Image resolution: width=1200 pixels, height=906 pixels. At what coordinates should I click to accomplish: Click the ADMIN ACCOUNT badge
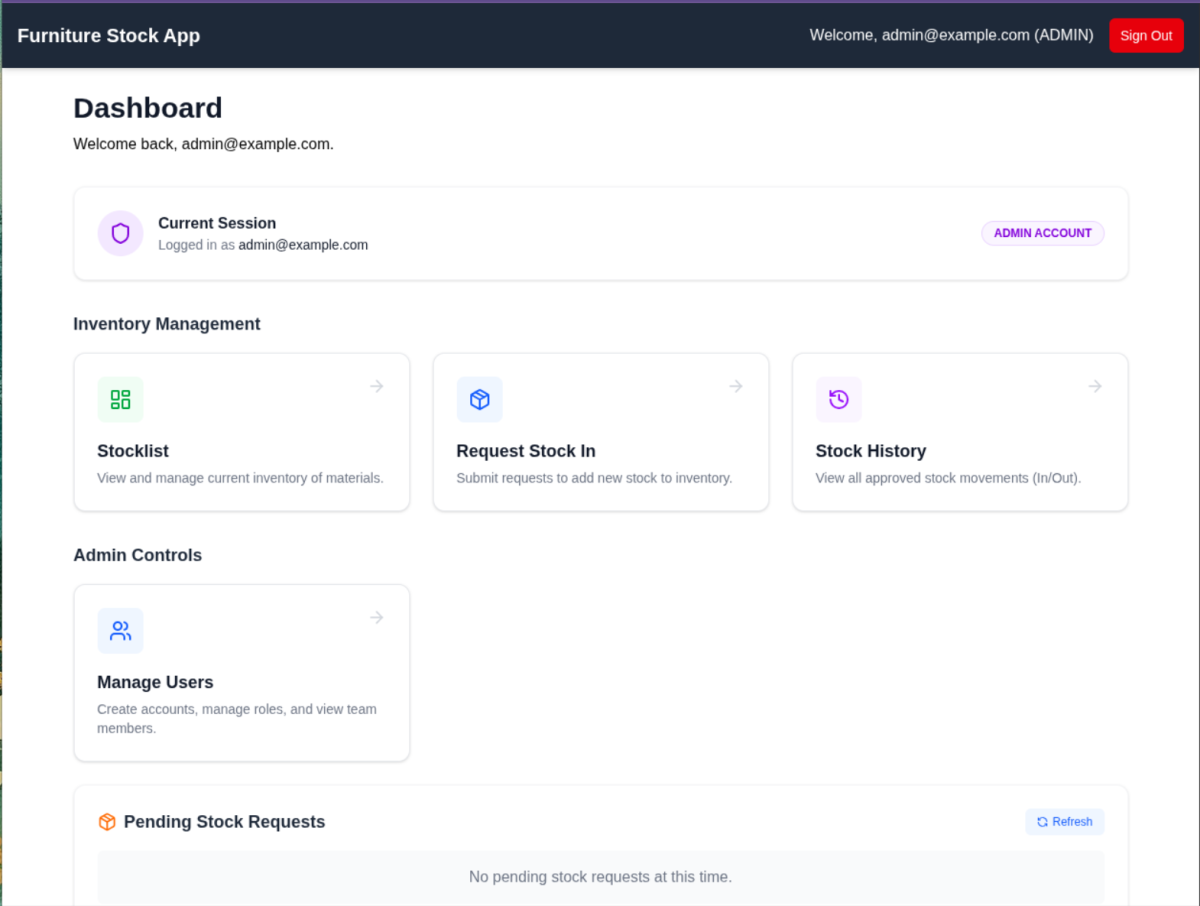click(1042, 233)
